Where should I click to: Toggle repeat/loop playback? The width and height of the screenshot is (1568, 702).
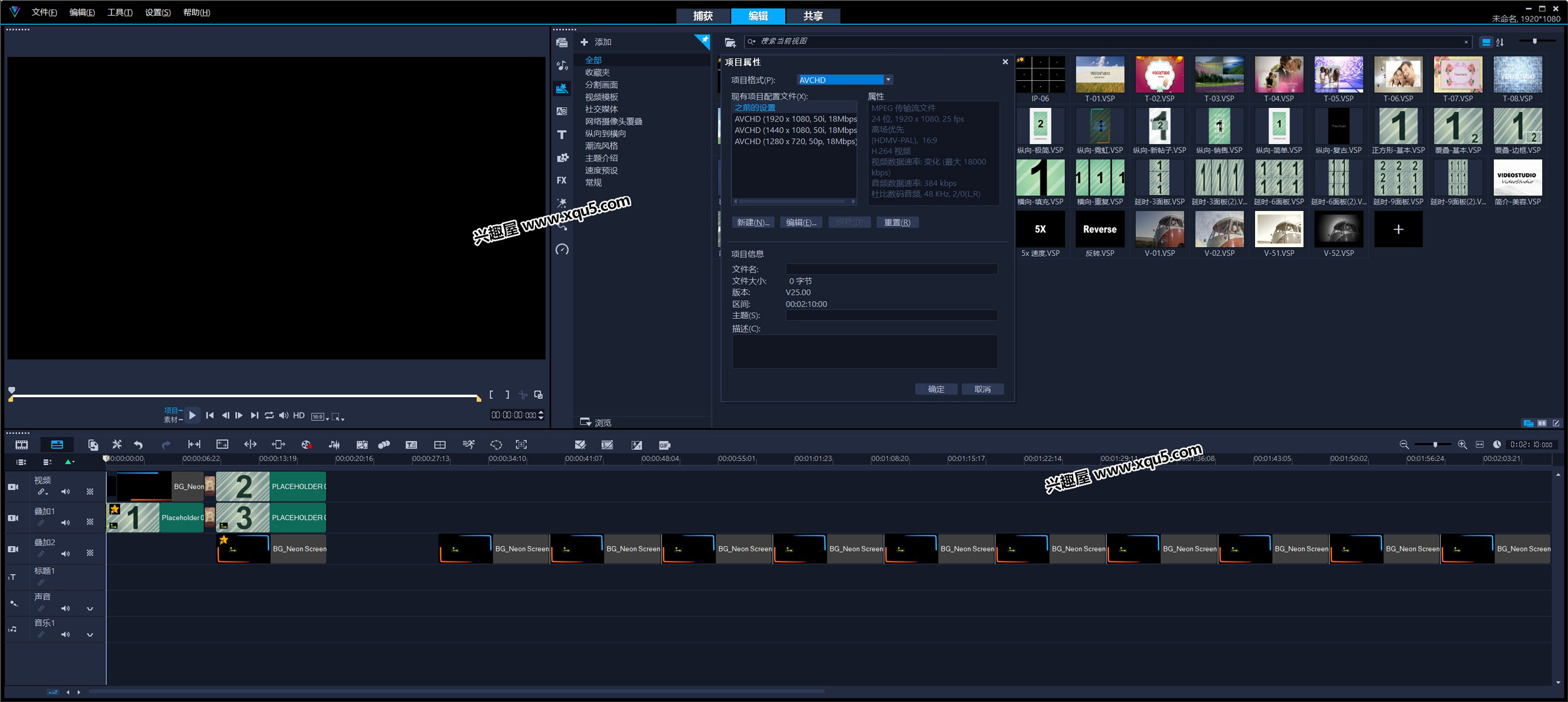point(269,415)
